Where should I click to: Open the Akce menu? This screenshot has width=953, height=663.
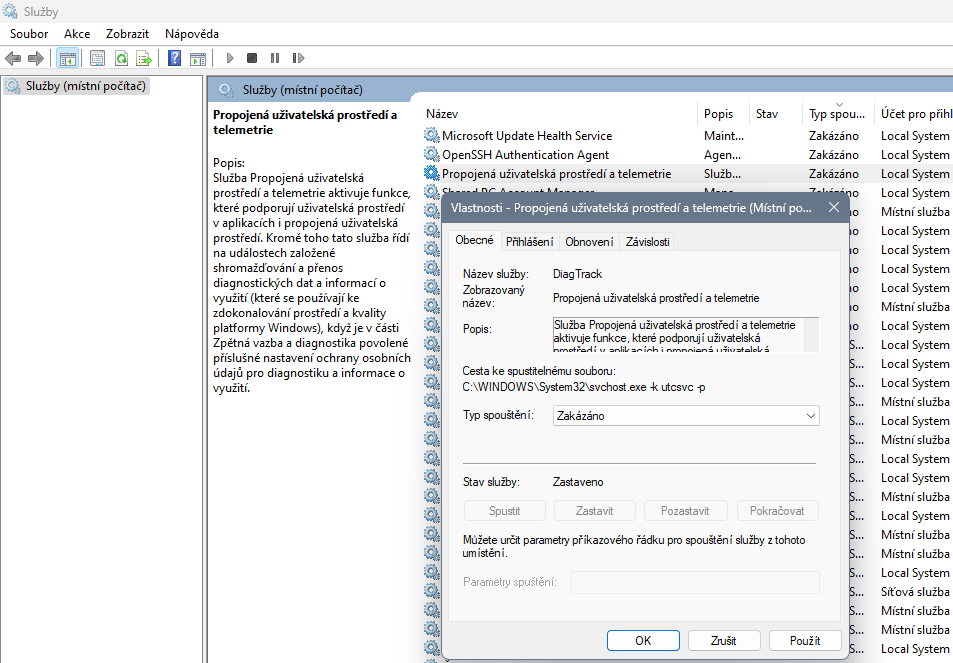pyautogui.click(x=77, y=34)
